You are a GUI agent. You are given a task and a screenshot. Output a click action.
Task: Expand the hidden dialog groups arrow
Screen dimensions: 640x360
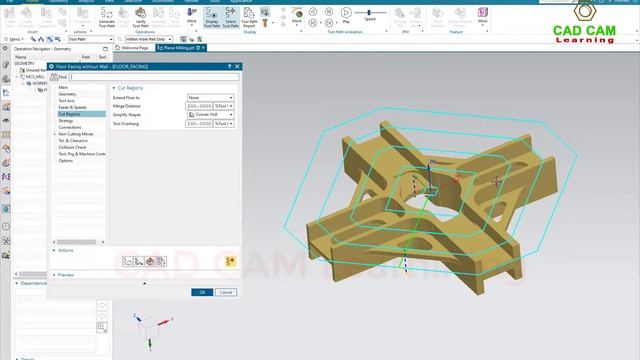[144, 283]
